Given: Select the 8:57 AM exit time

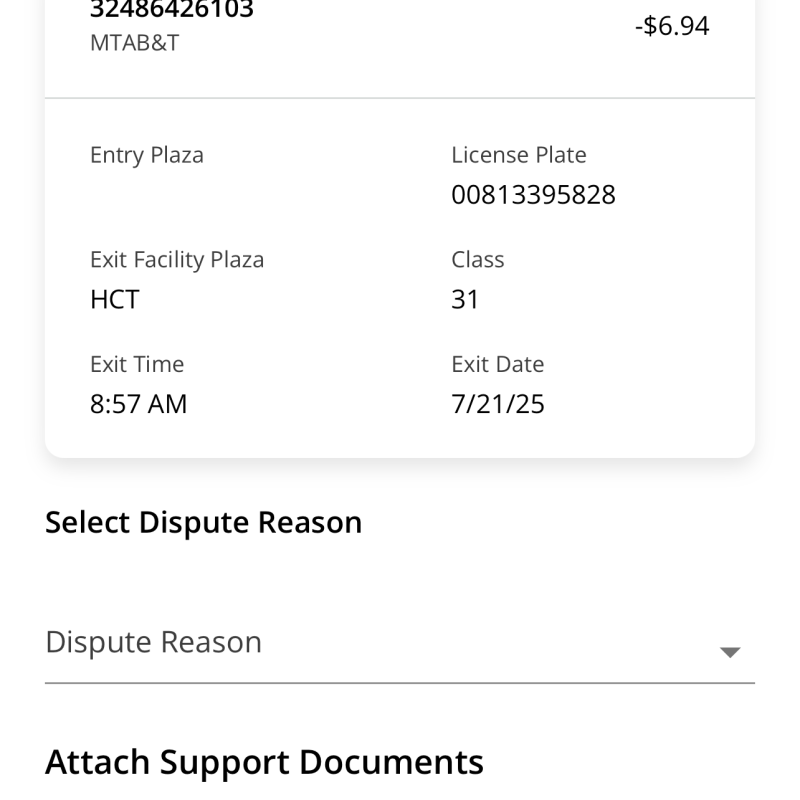Looking at the screenshot, I should click(x=139, y=404).
